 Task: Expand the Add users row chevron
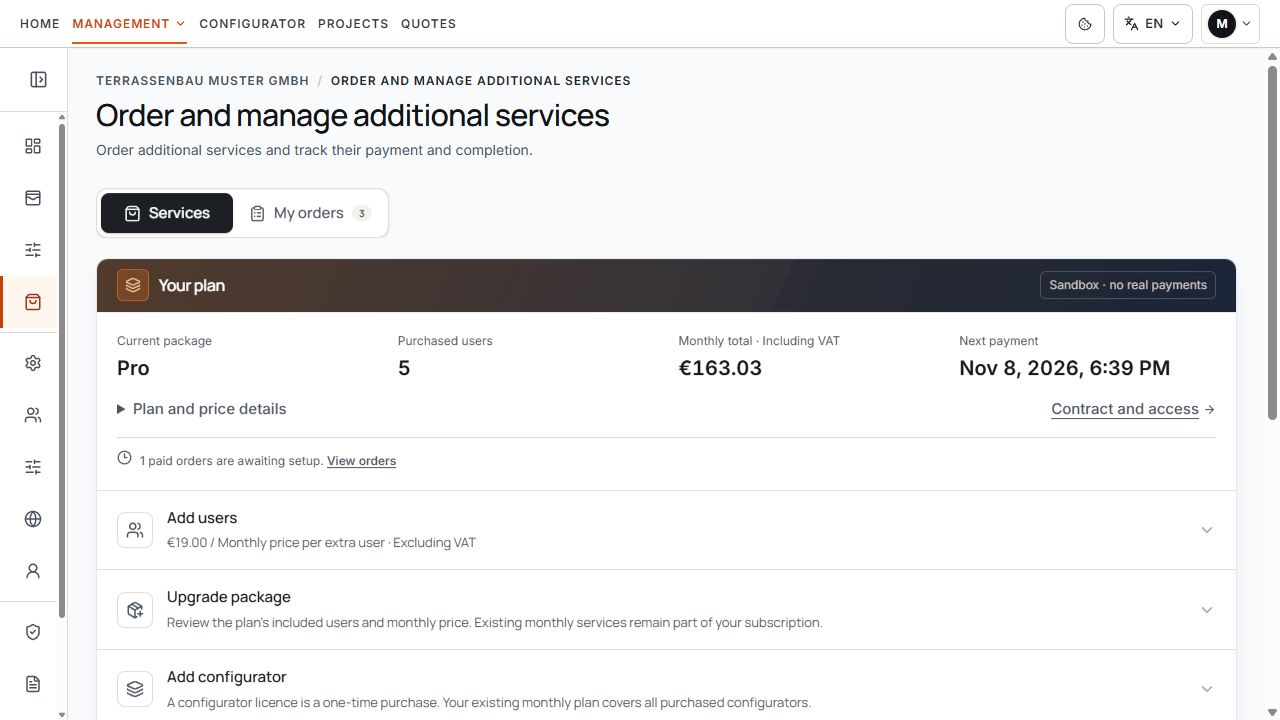pos(1207,530)
